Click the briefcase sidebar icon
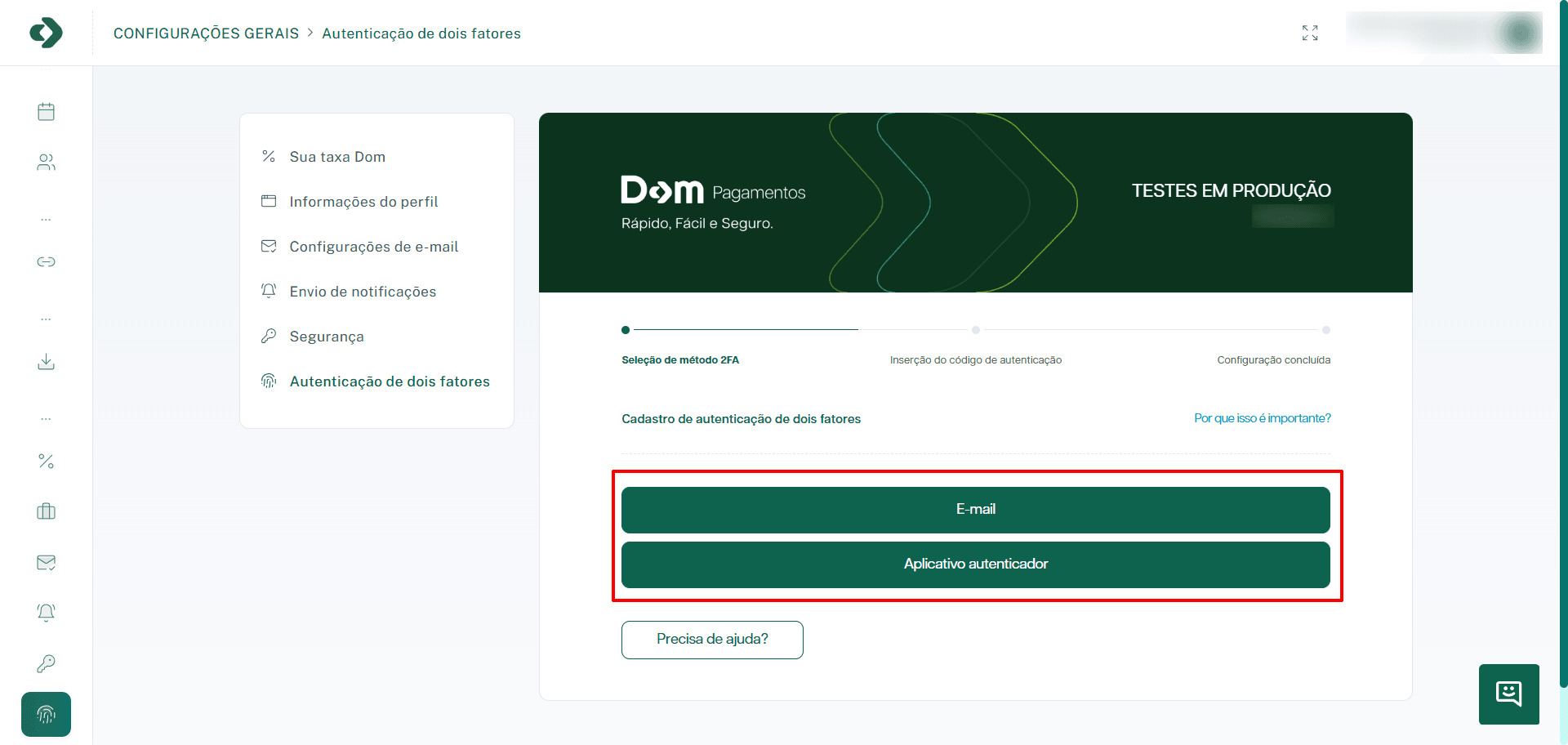The width and height of the screenshot is (1568, 745). 46,511
